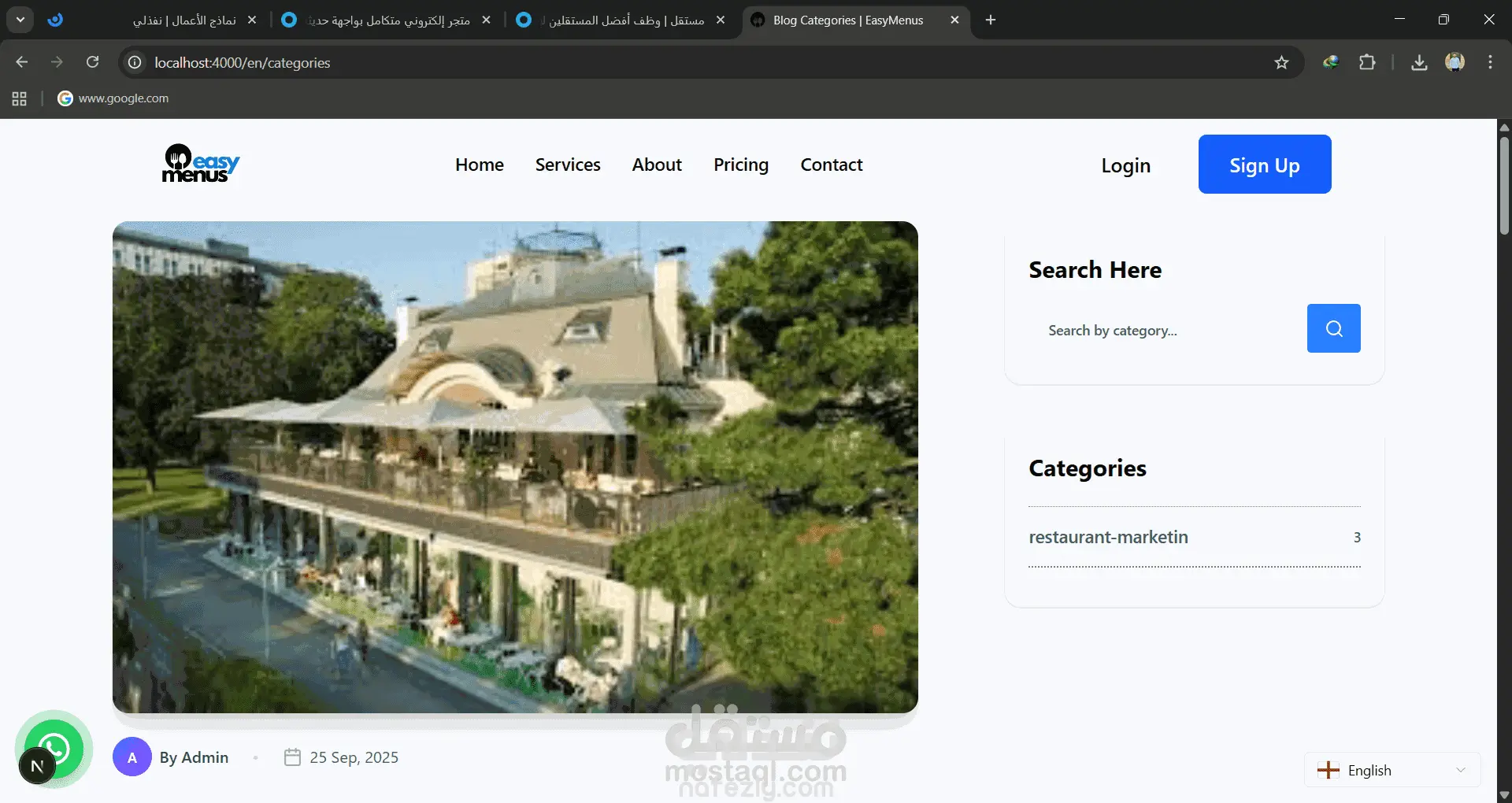Click the Login link

coord(1125,165)
